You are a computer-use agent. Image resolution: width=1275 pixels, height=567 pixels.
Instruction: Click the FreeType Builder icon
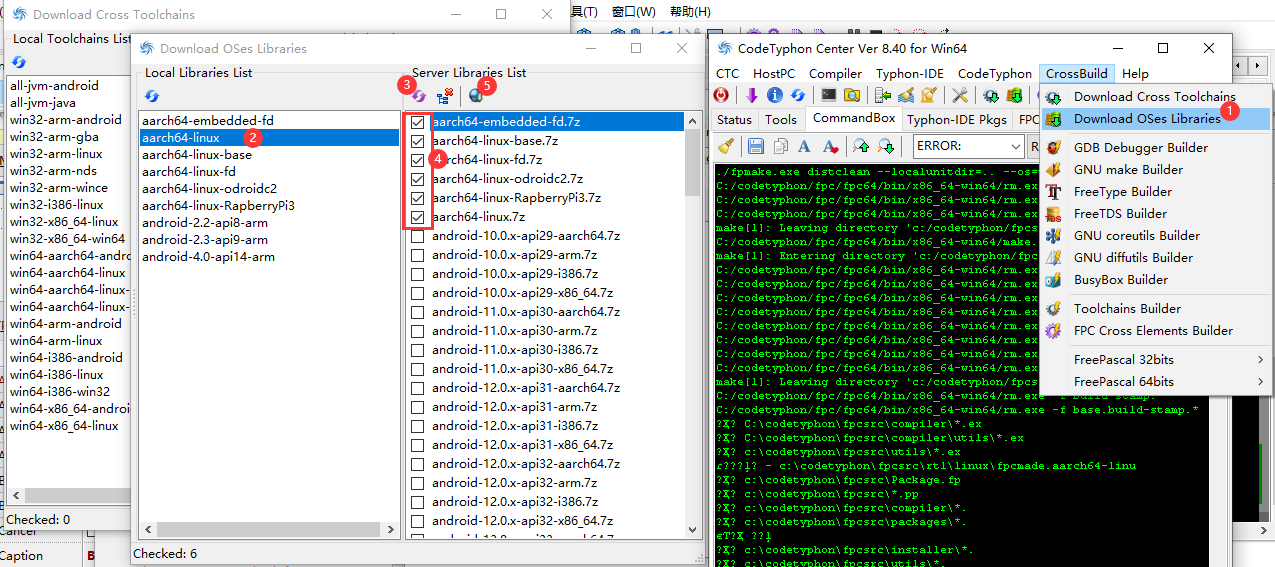click(1053, 191)
